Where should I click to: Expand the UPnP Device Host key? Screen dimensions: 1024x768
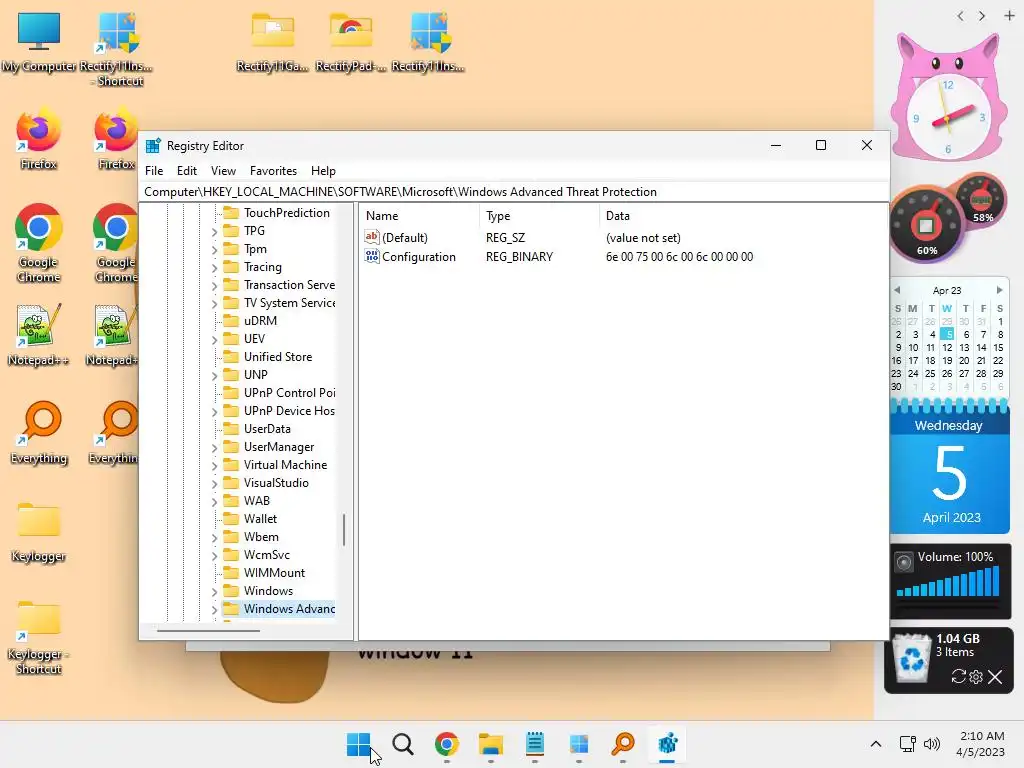214,411
